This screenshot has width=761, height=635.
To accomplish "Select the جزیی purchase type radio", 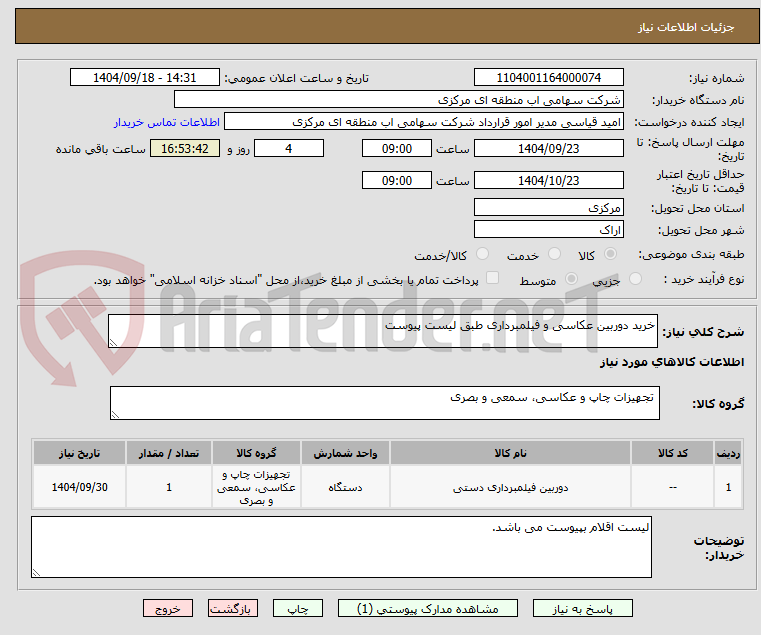I will [x=635, y=279].
